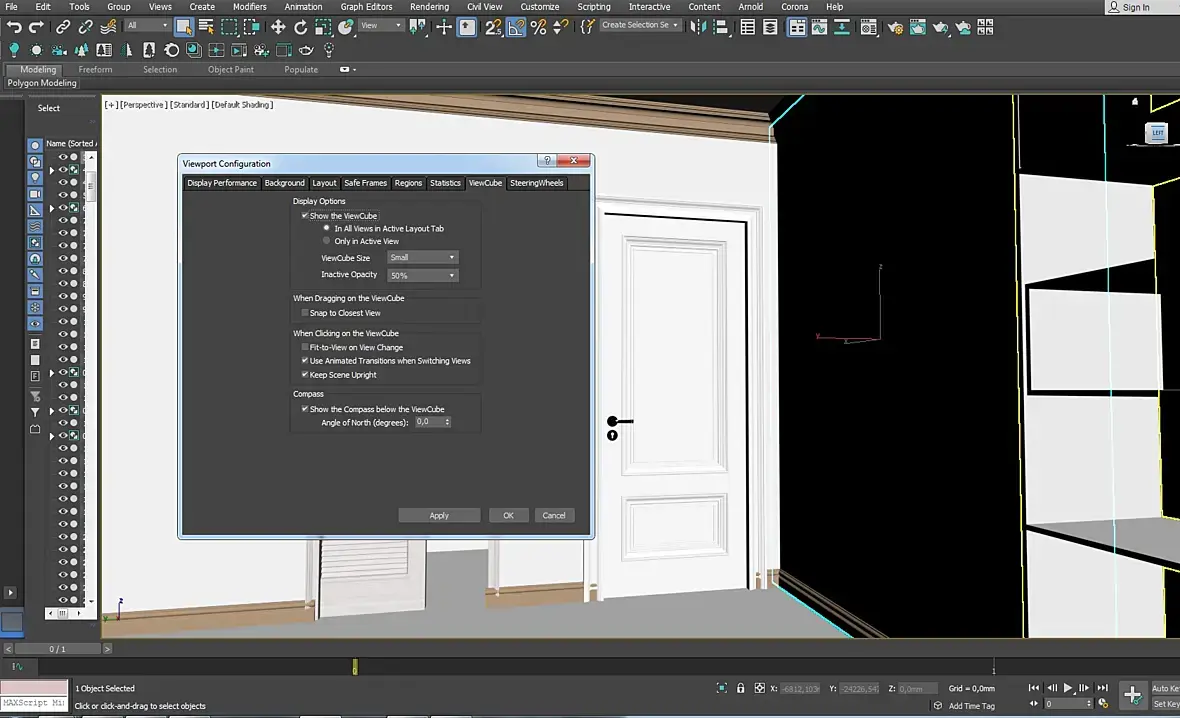
Task: Click the Undo arrow in the main toolbar
Action: [x=14, y=27]
